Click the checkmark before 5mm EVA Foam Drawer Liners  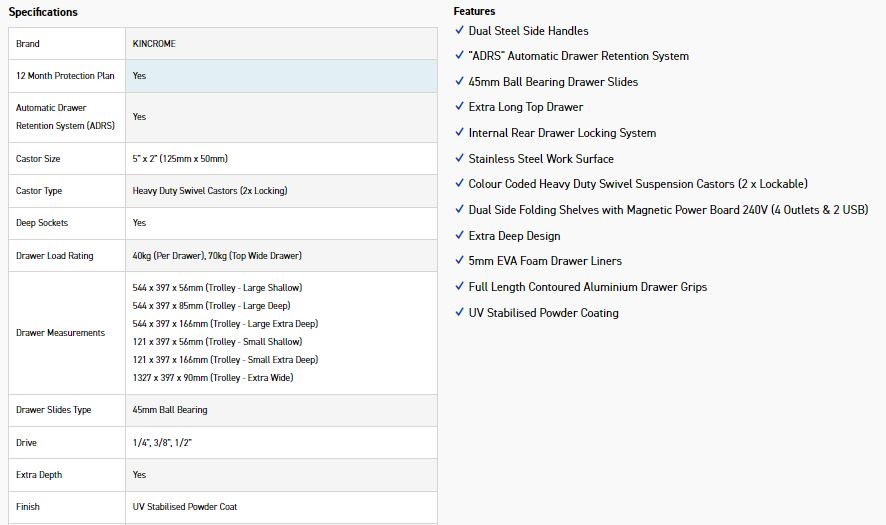pyautogui.click(x=459, y=261)
